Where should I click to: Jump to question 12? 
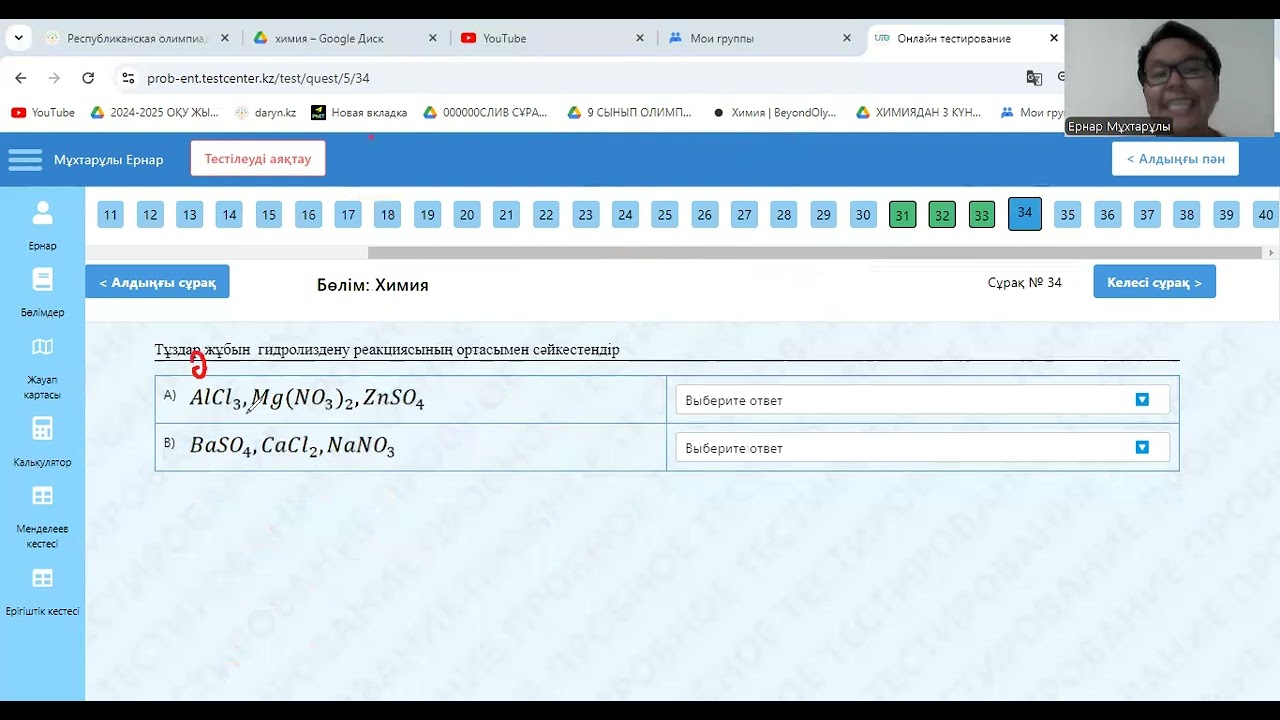(150, 215)
